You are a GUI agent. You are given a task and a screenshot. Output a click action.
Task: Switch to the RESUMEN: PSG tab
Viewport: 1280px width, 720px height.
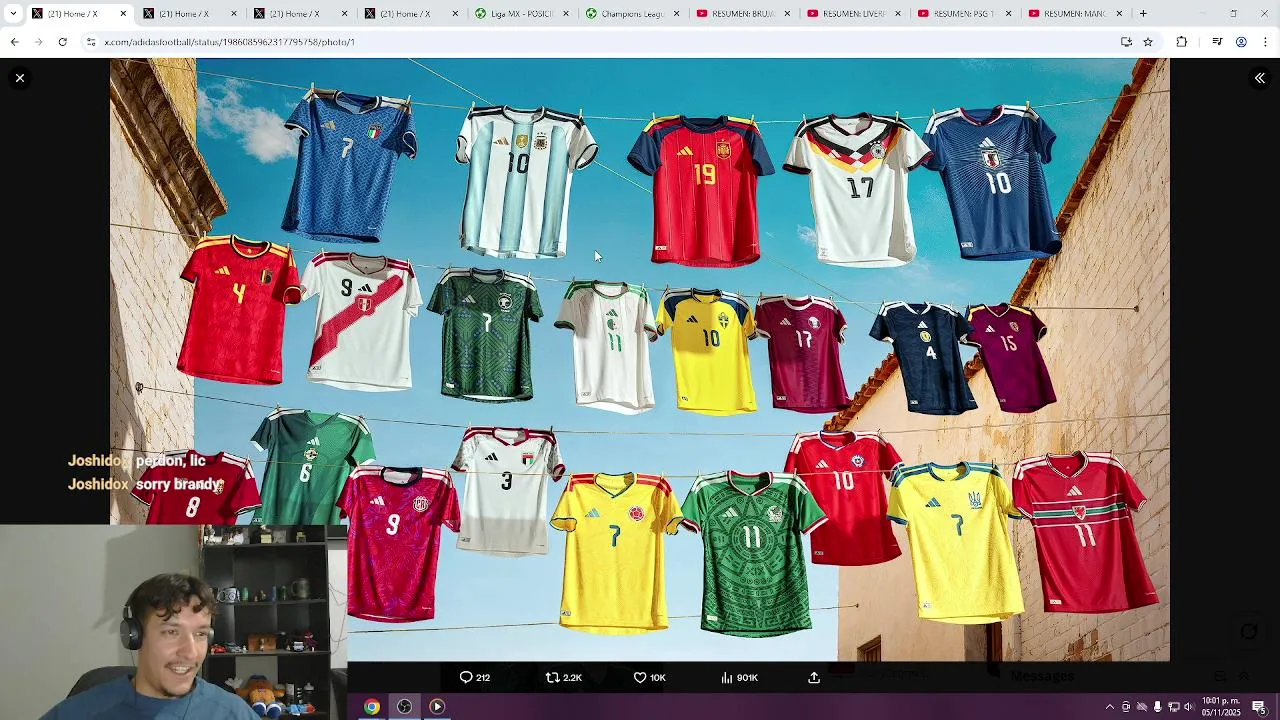(963, 14)
